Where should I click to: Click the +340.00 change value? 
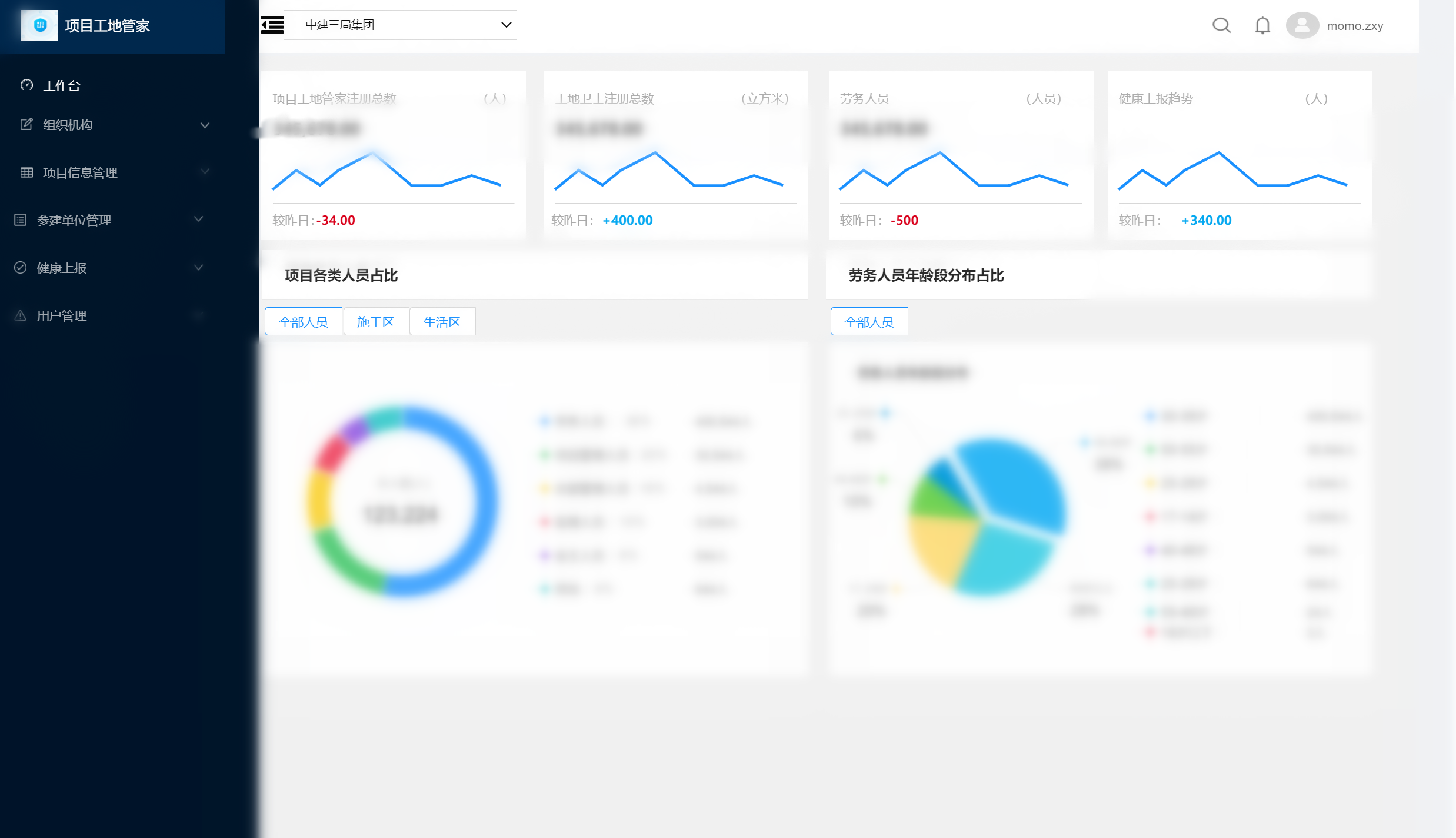(1206, 220)
